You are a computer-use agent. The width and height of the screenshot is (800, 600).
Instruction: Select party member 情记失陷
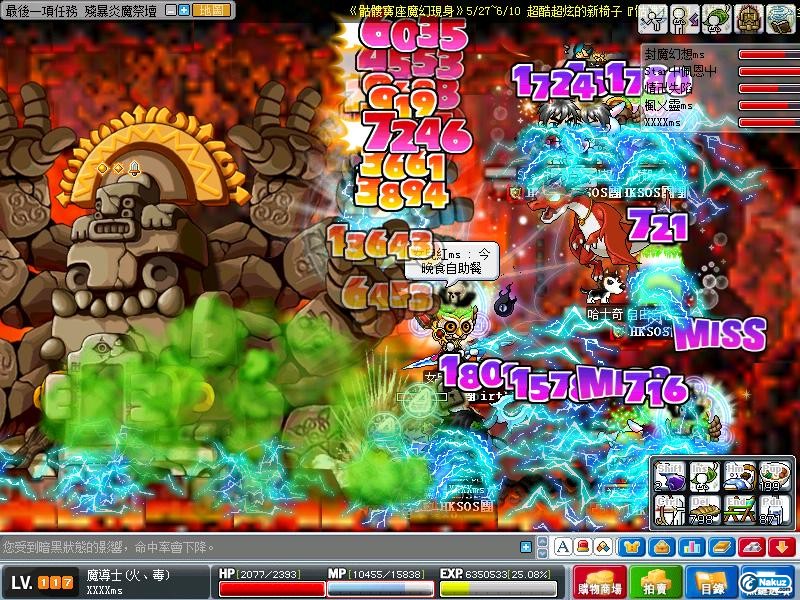pyautogui.click(x=668, y=88)
